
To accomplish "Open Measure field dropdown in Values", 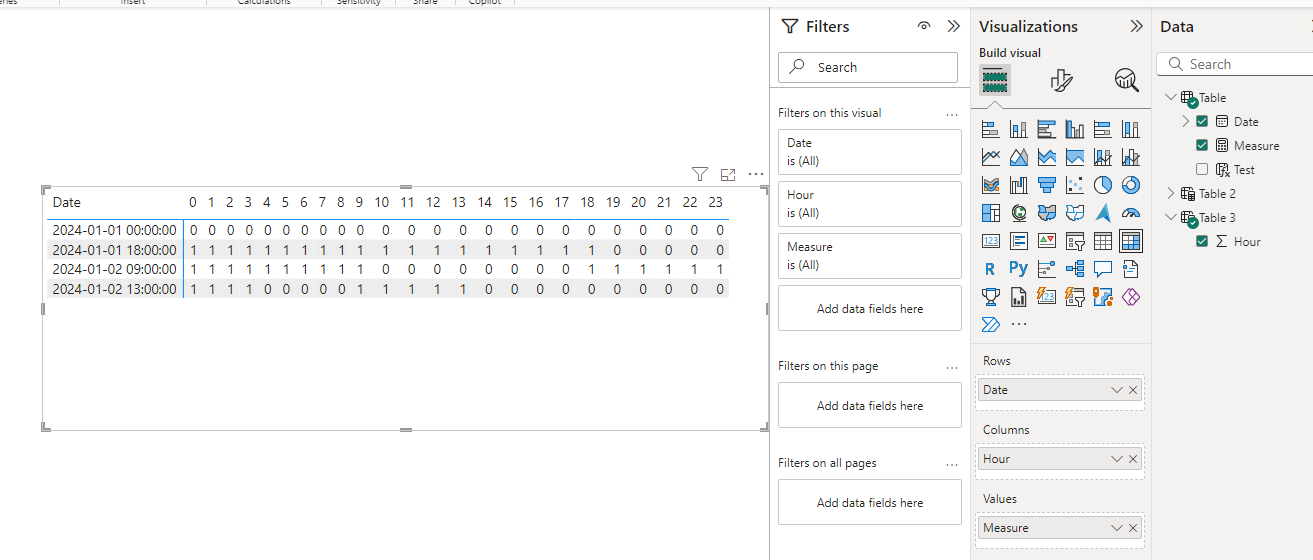I will coord(1117,528).
